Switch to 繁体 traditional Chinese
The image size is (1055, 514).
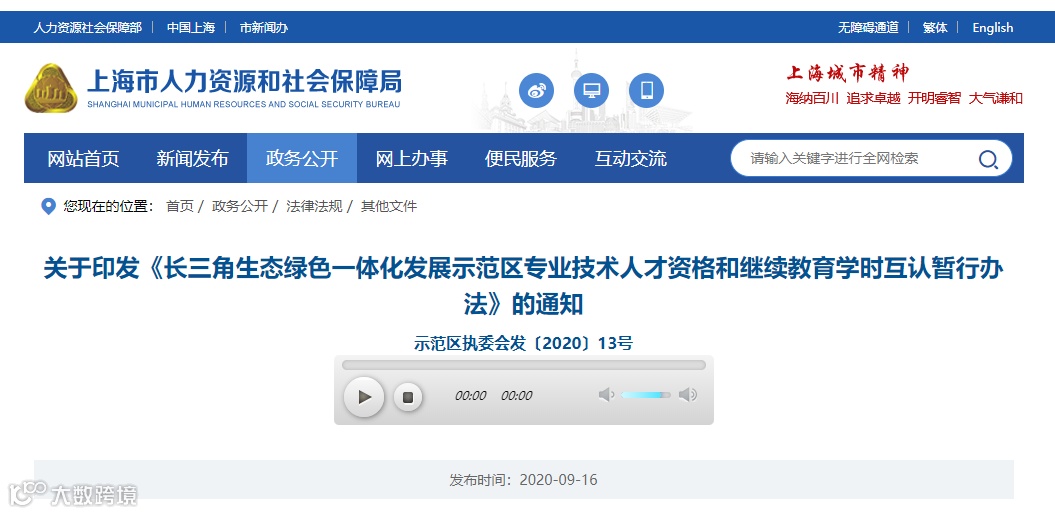[x=935, y=28]
